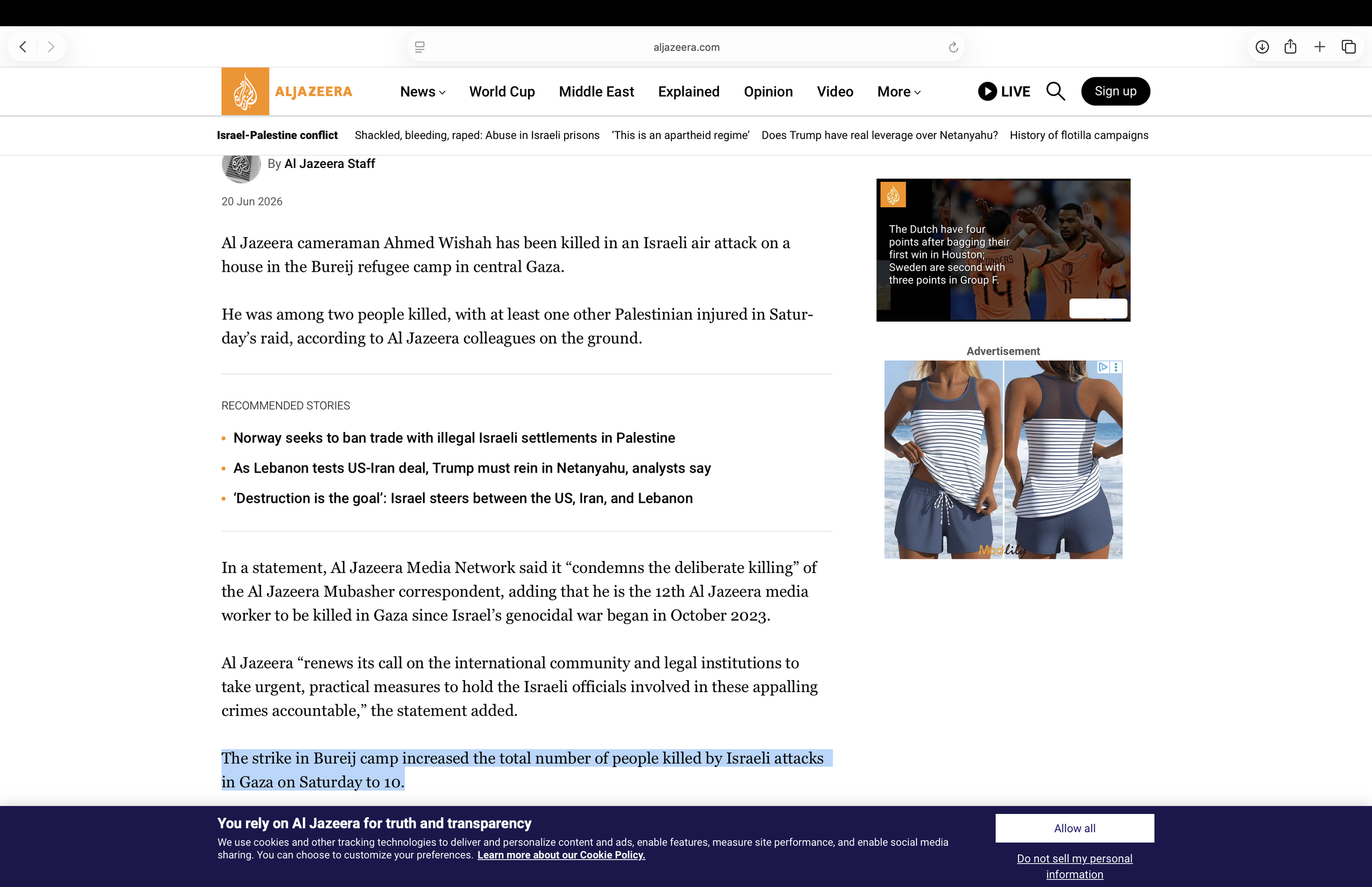The height and width of the screenshot is (887, 1372).
Task: Open Norway seeks to ban trade story
Action: pos(454,439)
